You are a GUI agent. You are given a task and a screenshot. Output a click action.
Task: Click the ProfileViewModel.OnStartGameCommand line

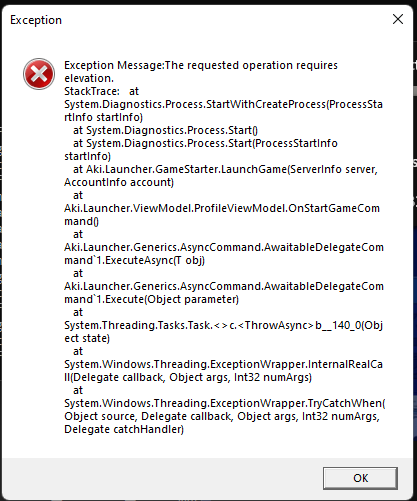point(222,208)
